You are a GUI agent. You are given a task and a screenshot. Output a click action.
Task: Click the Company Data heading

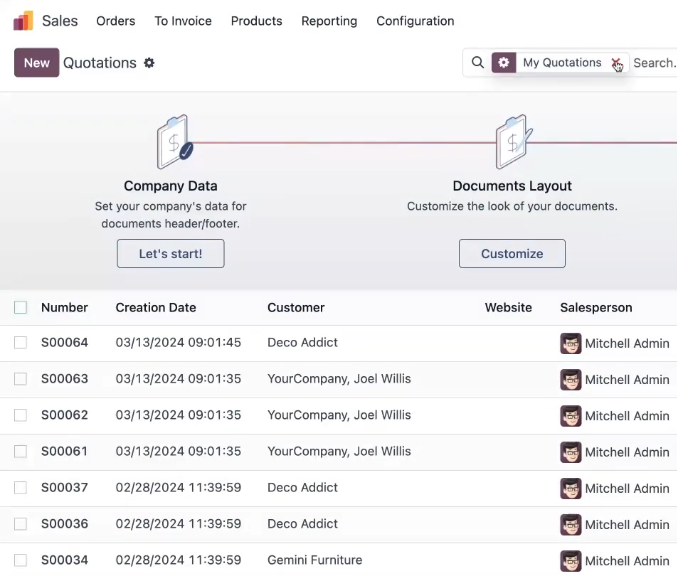click(x=171, y=186)
